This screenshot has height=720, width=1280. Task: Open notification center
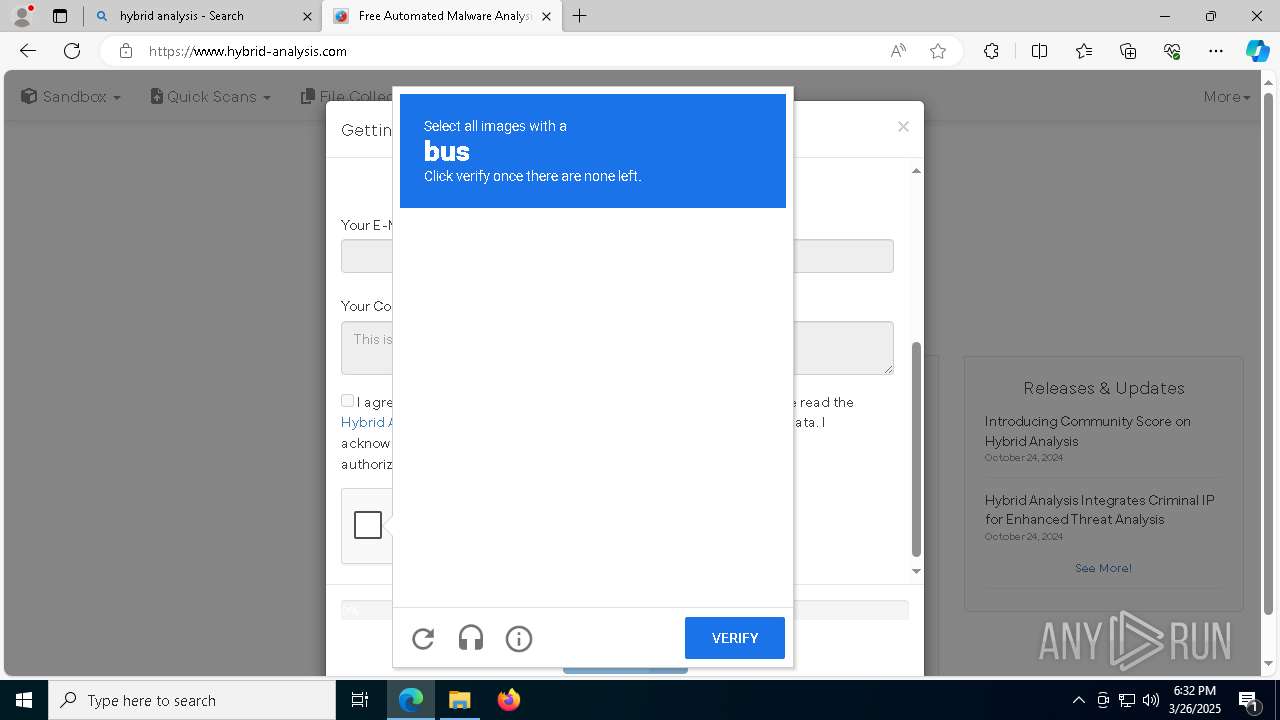[x=1249, y=700]
